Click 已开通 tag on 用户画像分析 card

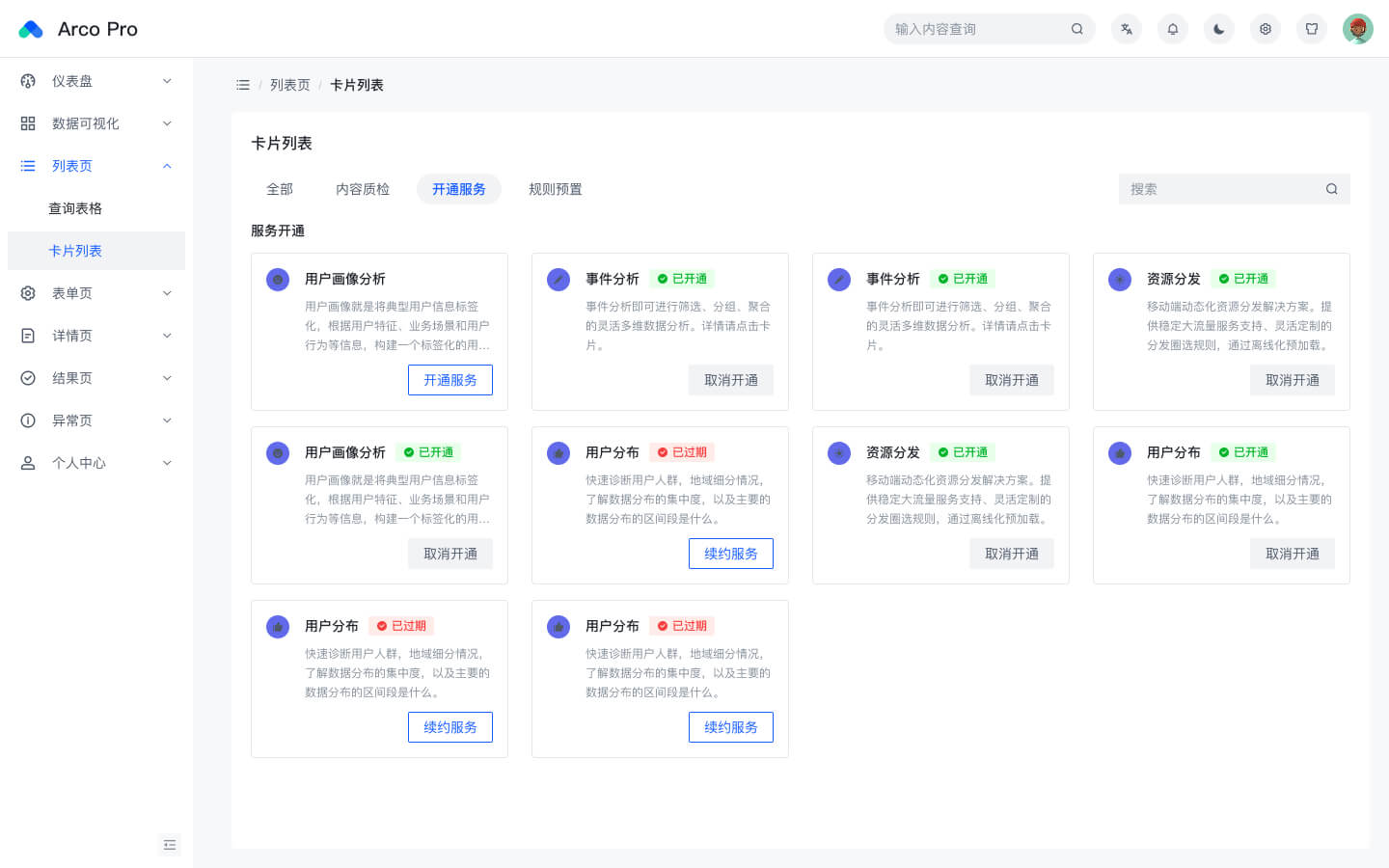tap(428, 452)
